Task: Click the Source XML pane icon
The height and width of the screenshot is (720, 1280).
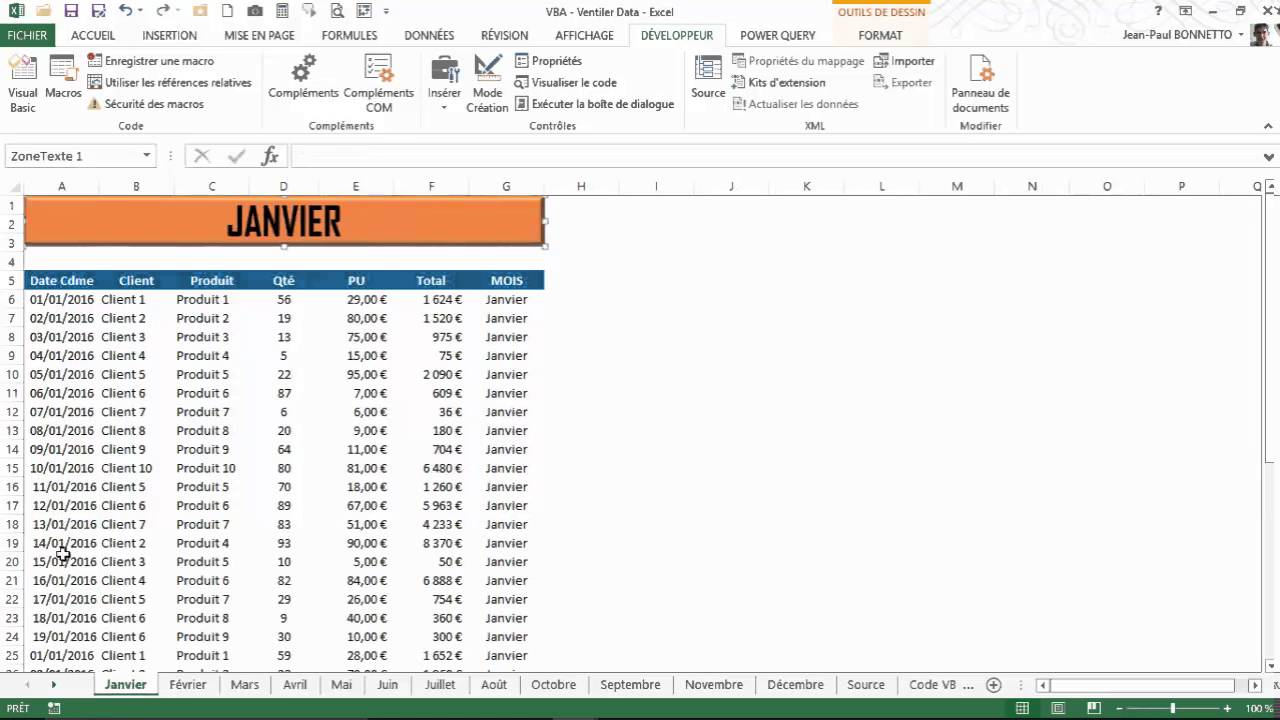Action: (708, 78)
